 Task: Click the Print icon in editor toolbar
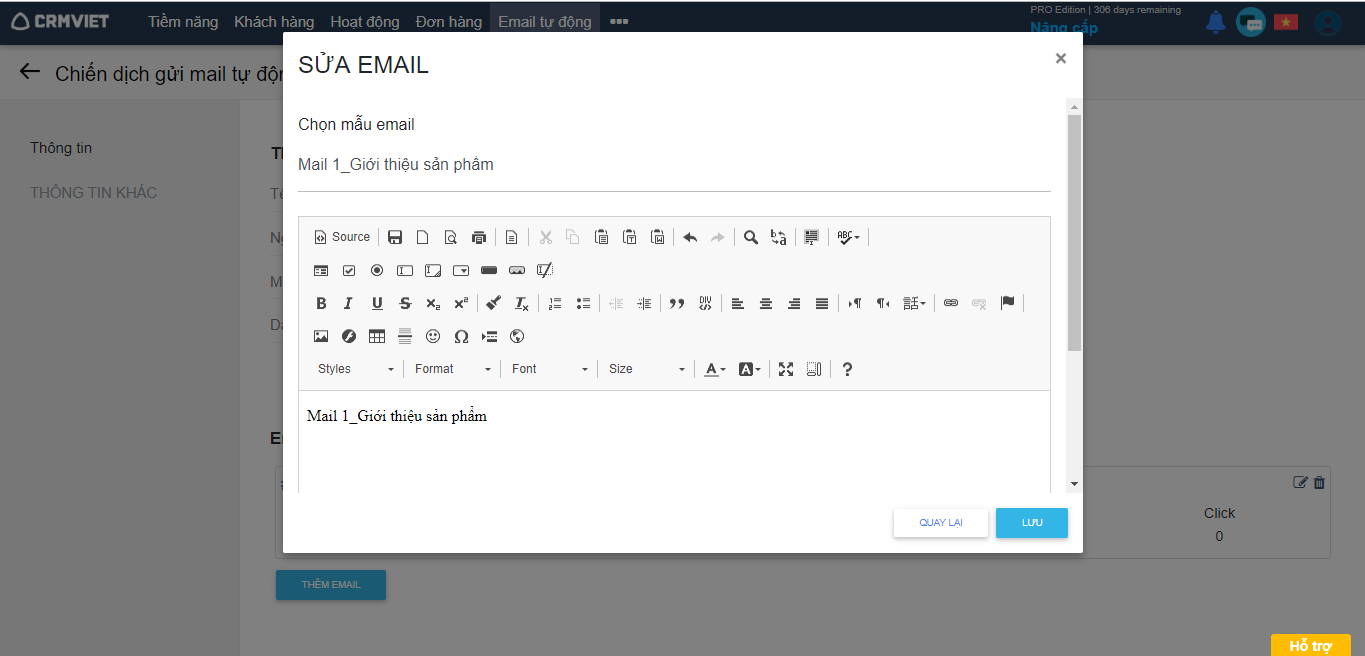(x=479, y=237)
